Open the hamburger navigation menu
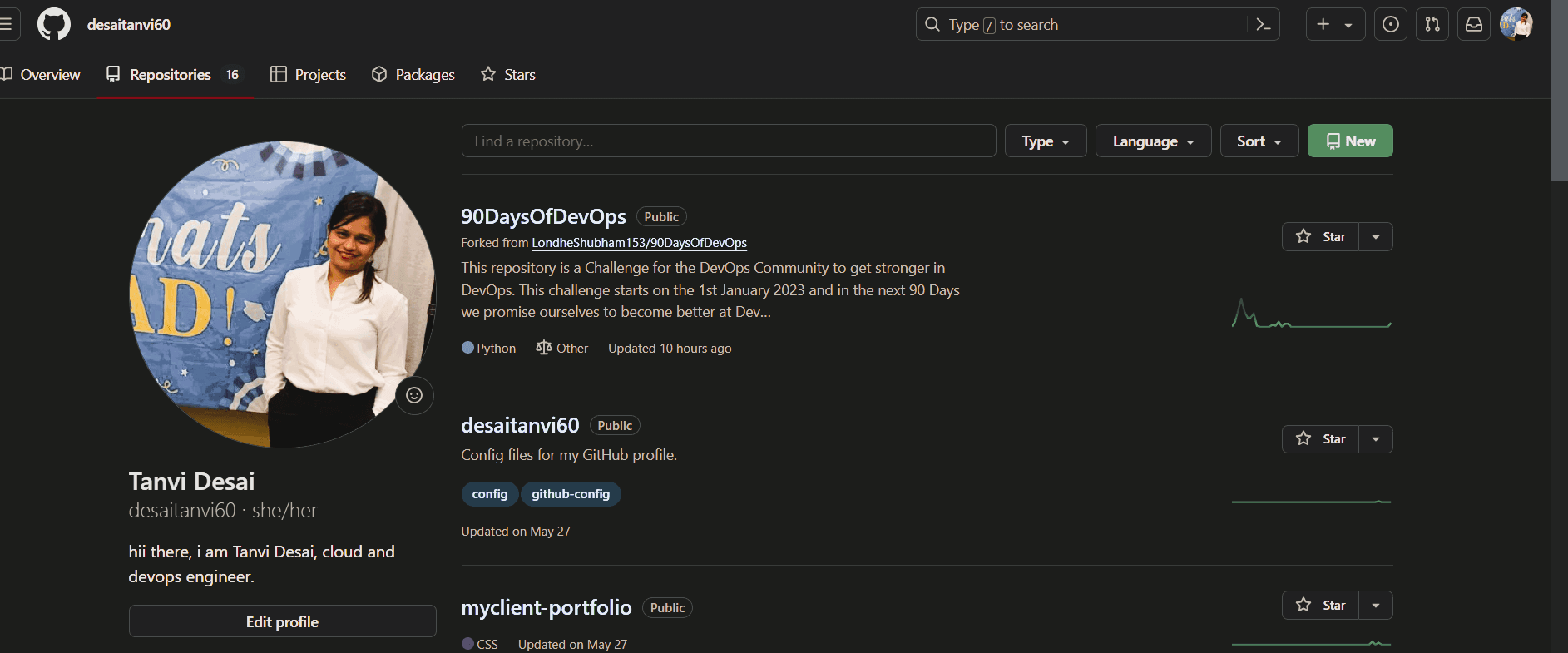1568x653 pixels. coord(7,25)
